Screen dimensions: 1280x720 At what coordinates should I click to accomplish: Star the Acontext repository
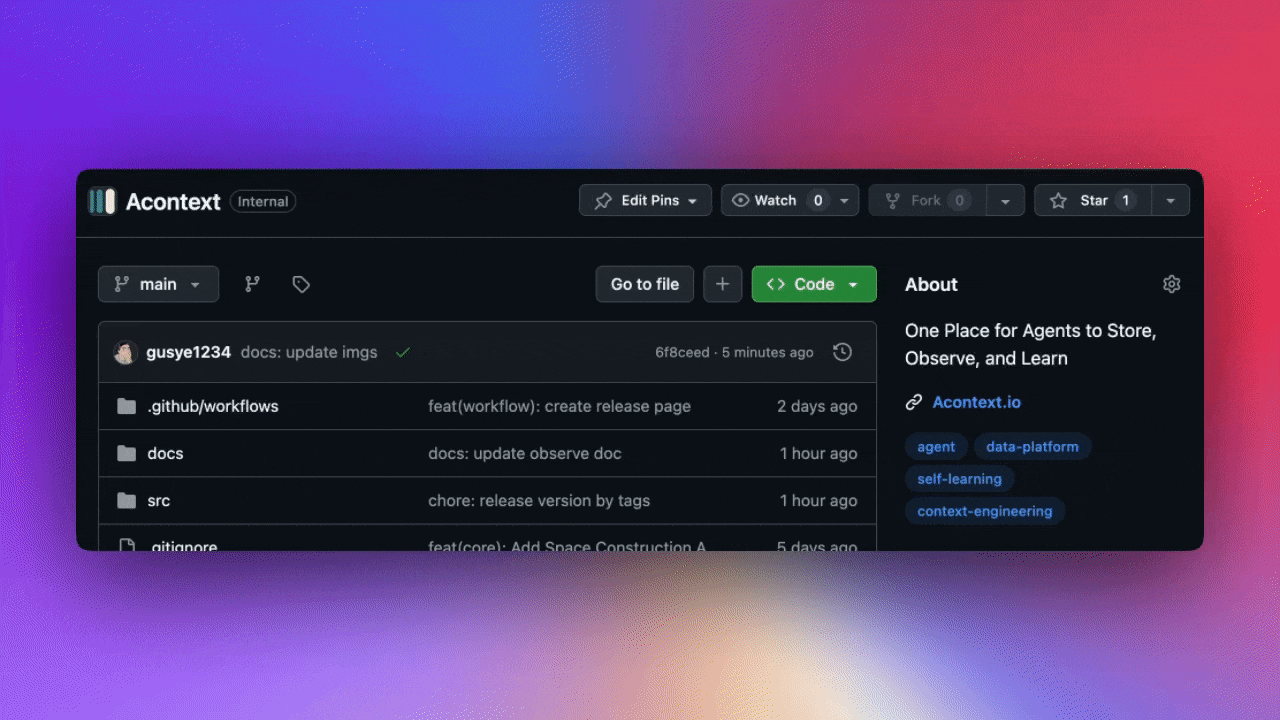[1092, 200]
